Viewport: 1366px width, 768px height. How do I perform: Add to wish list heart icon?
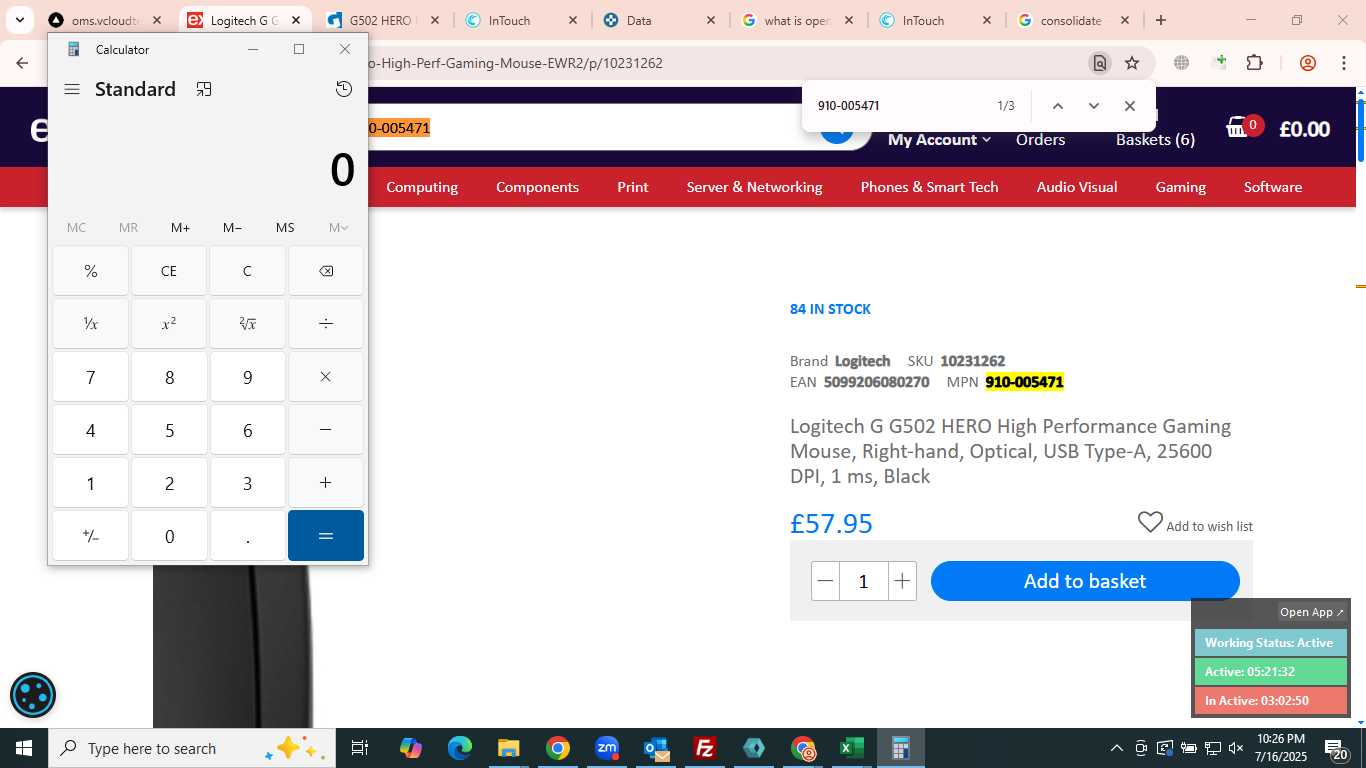1150,523
